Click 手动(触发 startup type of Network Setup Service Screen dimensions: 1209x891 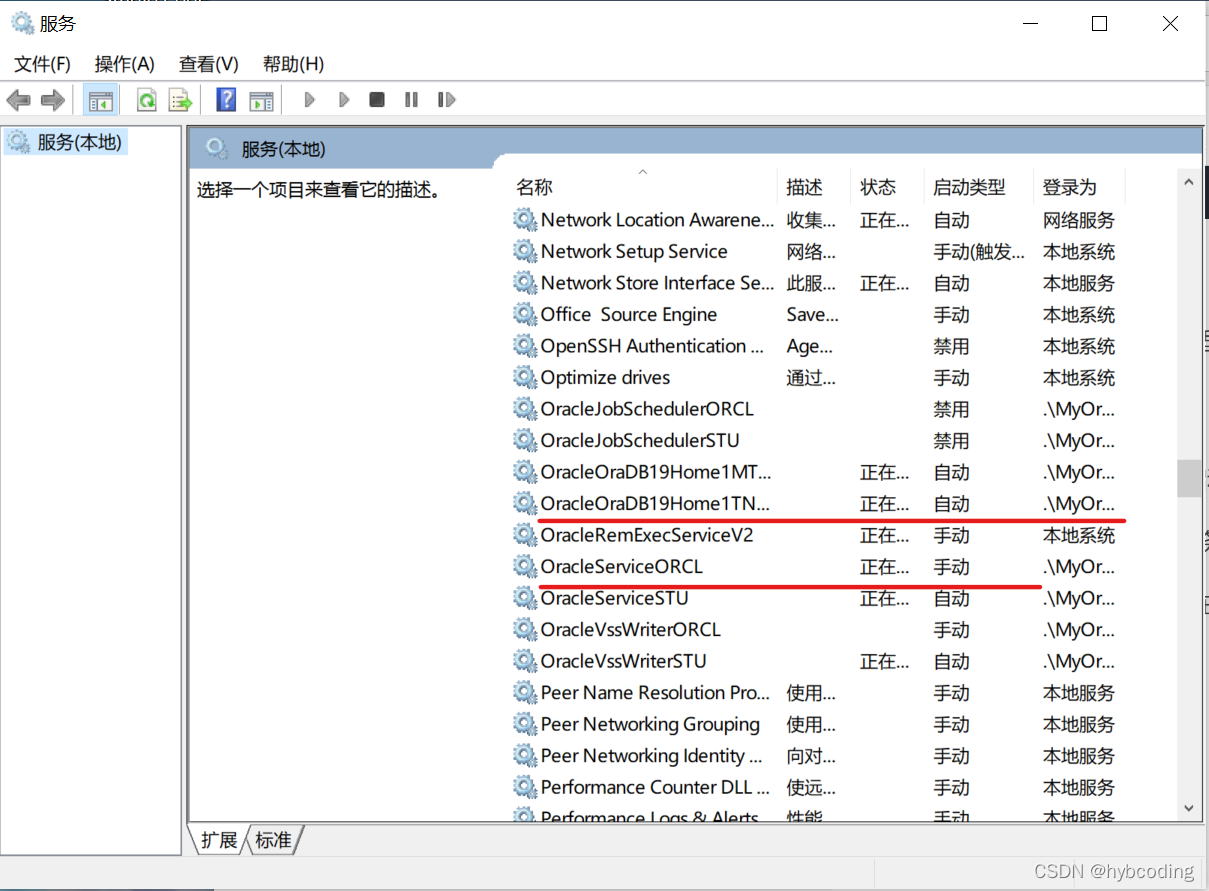[x=979, y=251]
